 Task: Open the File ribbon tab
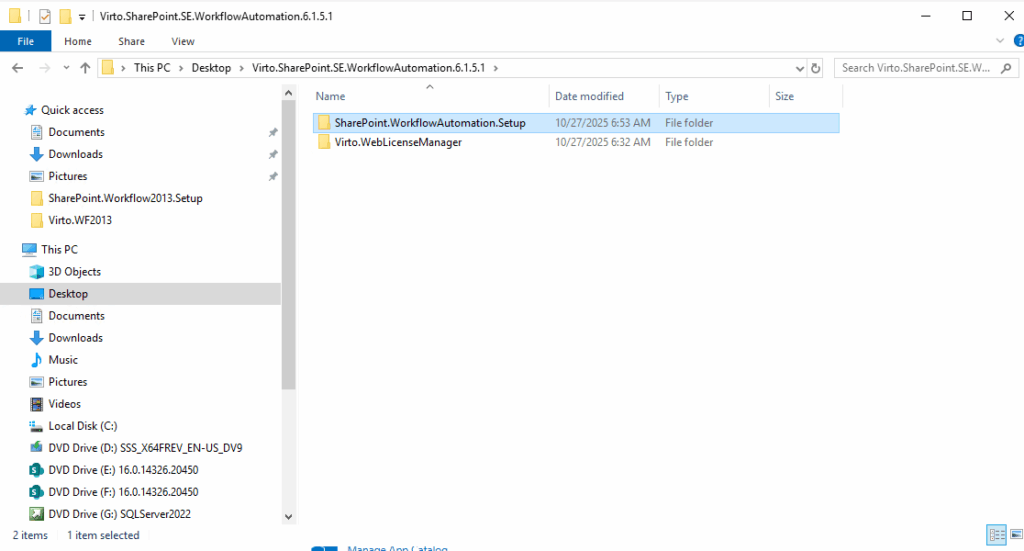[x=25, y=41]
